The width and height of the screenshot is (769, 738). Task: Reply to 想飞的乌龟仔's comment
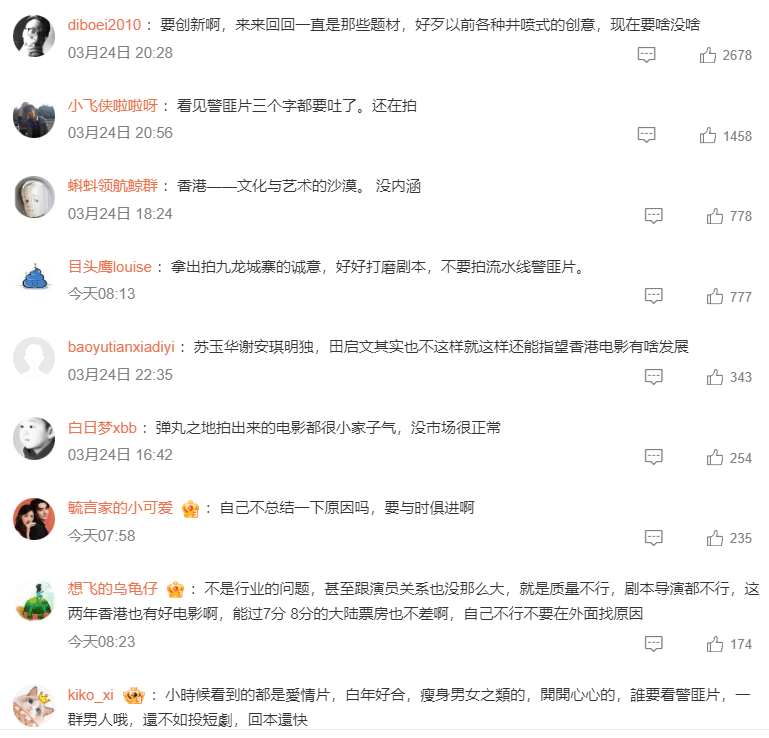pos(653,644)
